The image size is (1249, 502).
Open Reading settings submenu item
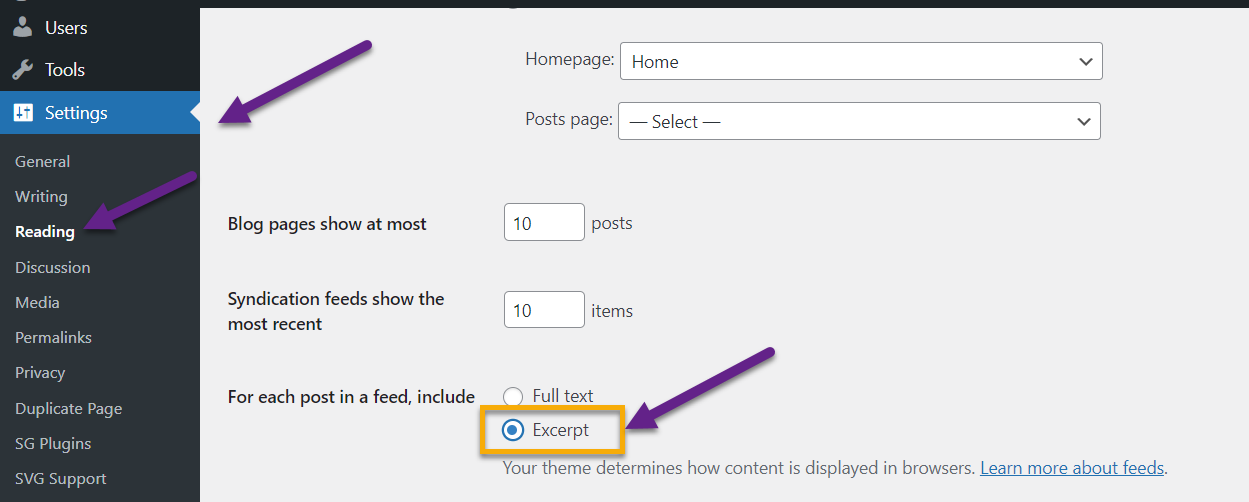click(45, 231)
